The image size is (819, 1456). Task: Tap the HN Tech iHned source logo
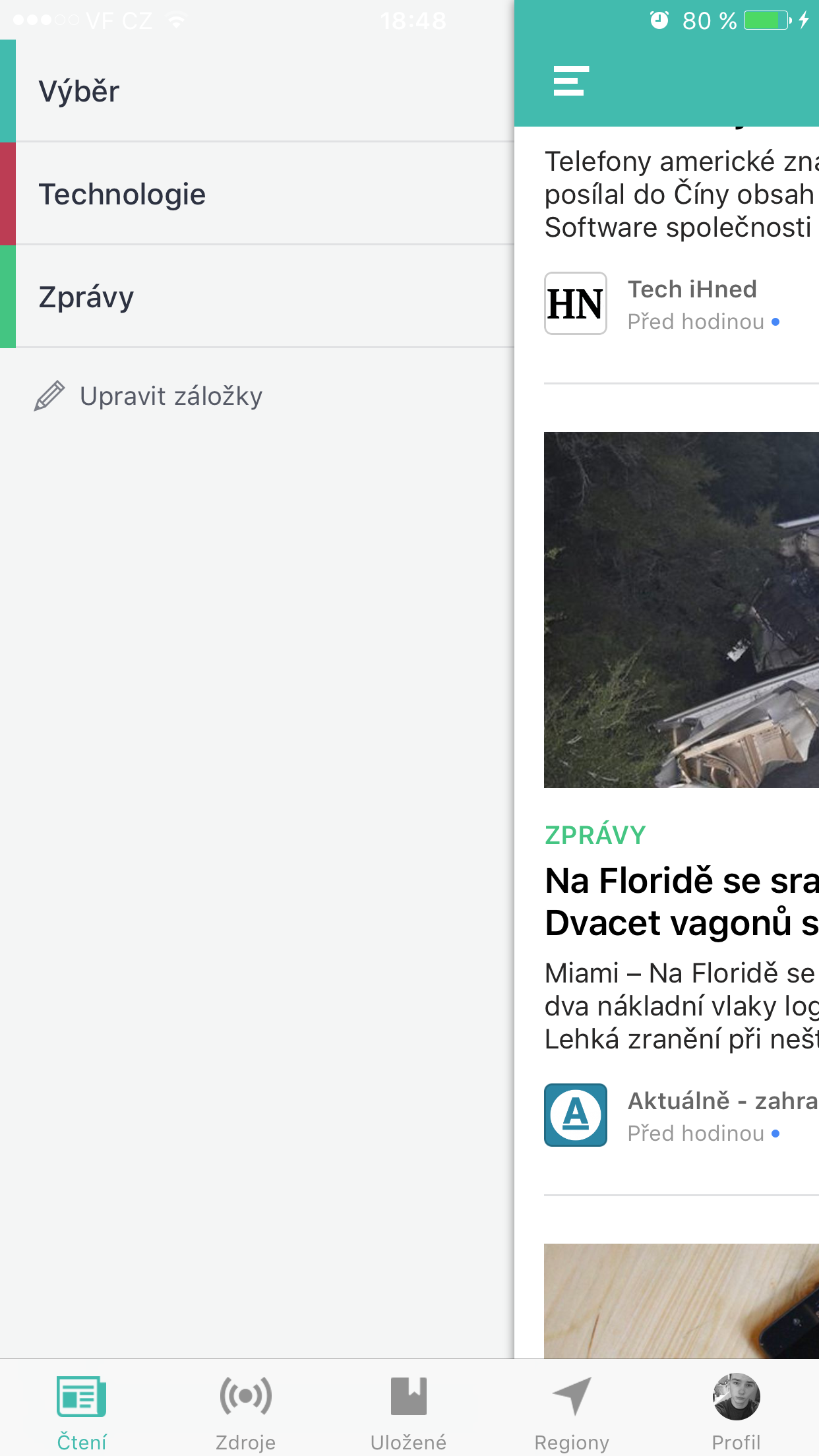coord(576,303)
